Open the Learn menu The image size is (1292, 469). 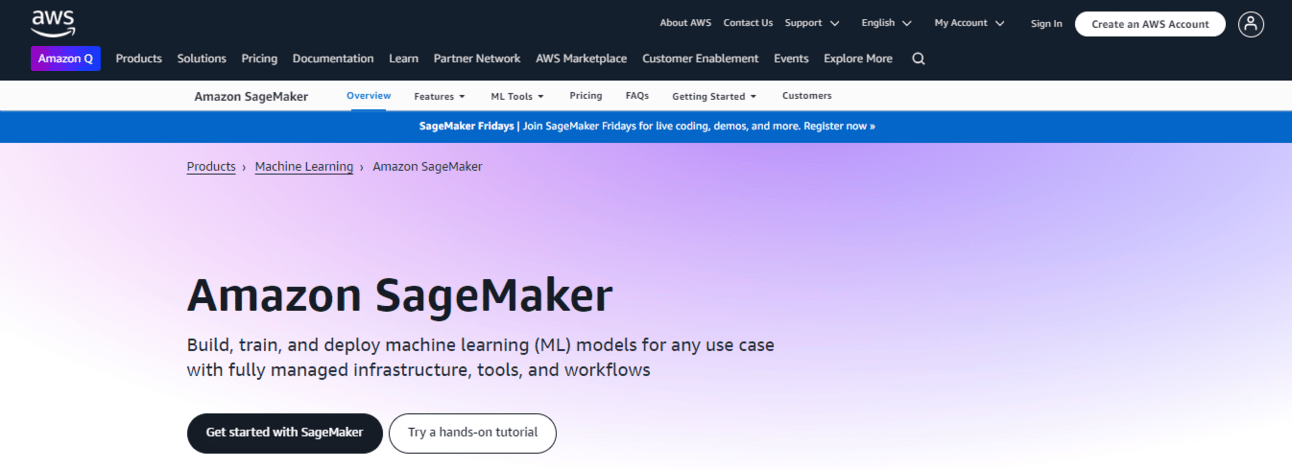(x=404, y=59)
